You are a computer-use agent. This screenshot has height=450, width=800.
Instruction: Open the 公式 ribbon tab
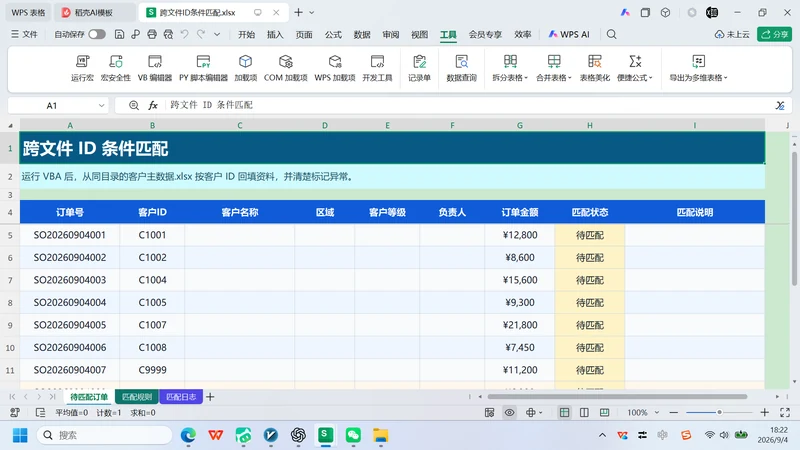(333, 34)
